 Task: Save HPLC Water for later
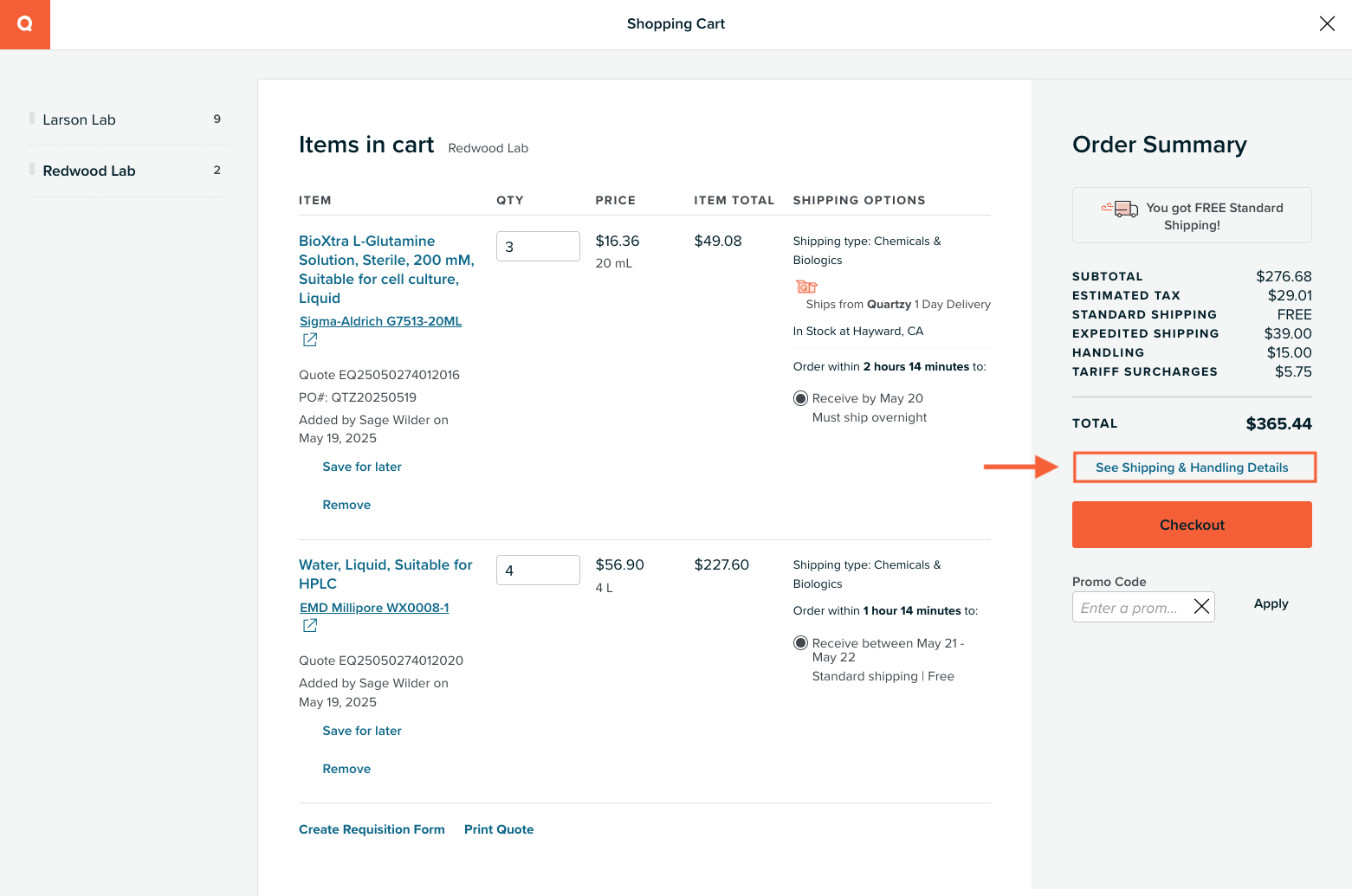pyautogui.click(x=362, y=731)
